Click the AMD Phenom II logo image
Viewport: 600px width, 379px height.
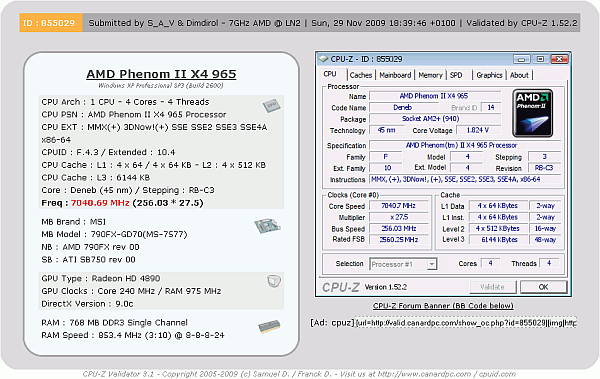click(x=533, y=113)
